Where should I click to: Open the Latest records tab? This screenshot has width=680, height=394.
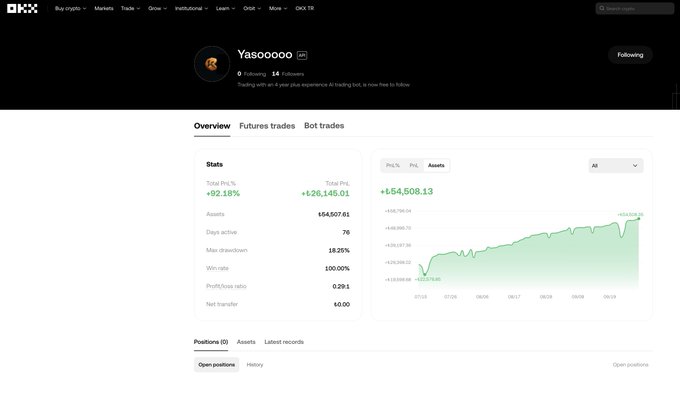[284, 342]
